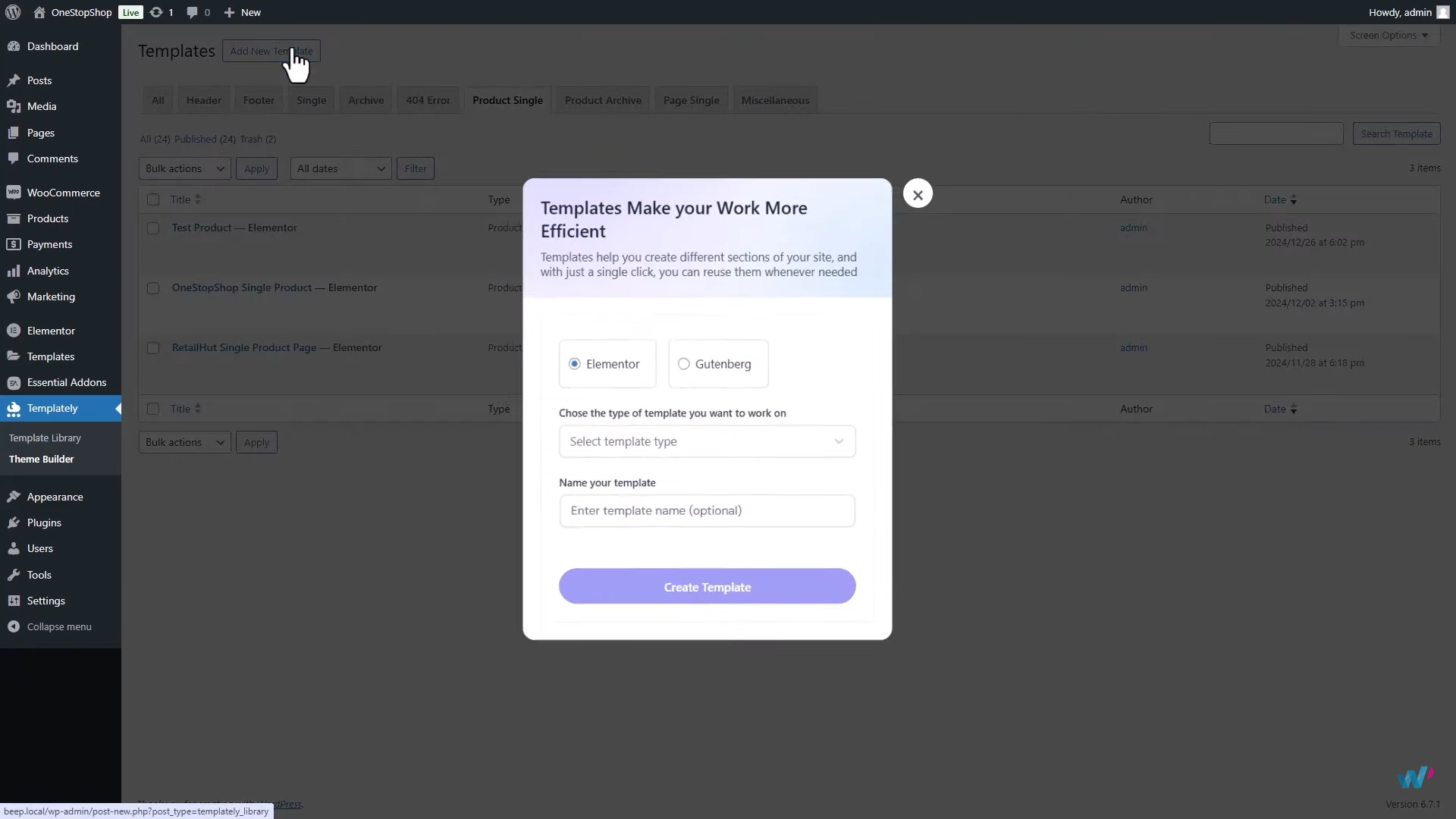Click the Enter template name field
The height and width of the screenshot is (819, 1456).
click(706, 510)
